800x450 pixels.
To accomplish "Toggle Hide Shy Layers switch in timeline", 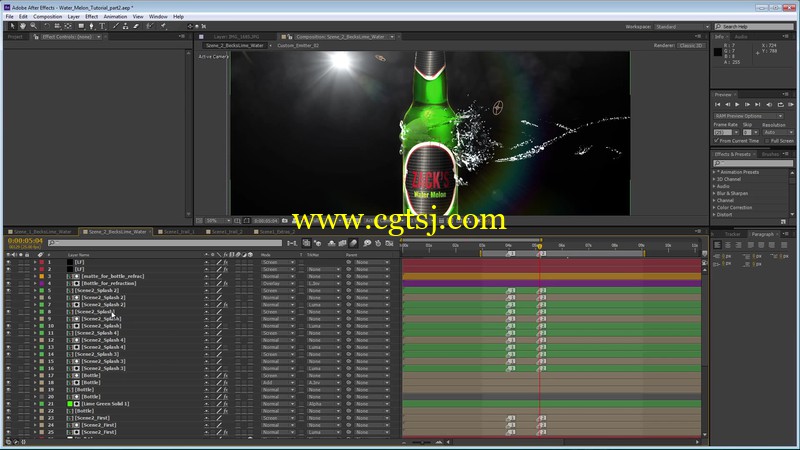I will pos(331,243).
